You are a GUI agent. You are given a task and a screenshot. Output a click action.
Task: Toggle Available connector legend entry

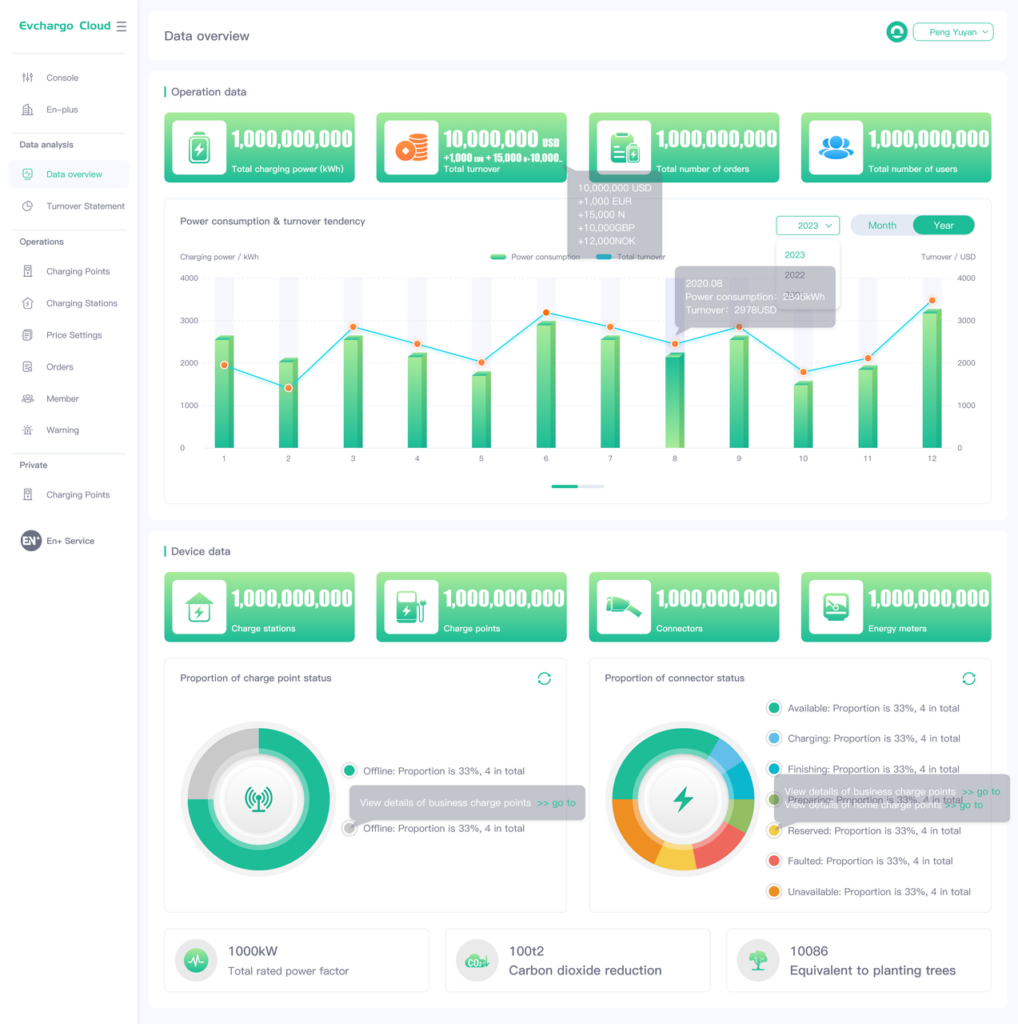point(863,709)
